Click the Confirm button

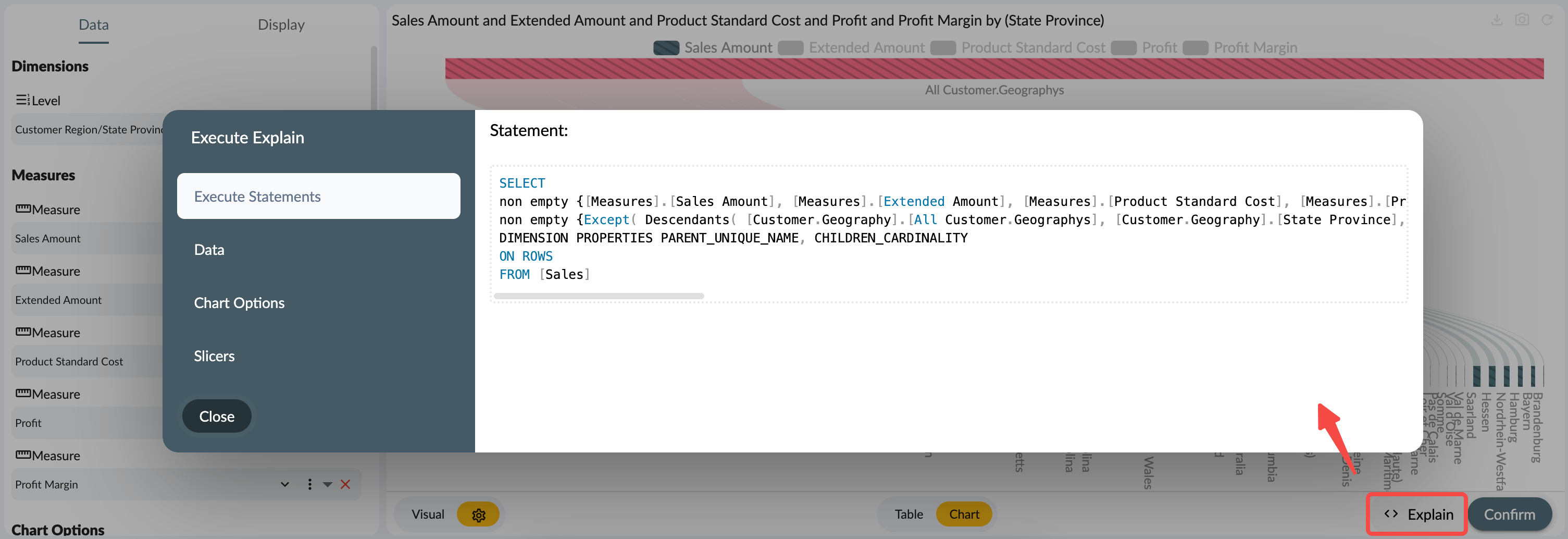click(x=1510, y=514)
